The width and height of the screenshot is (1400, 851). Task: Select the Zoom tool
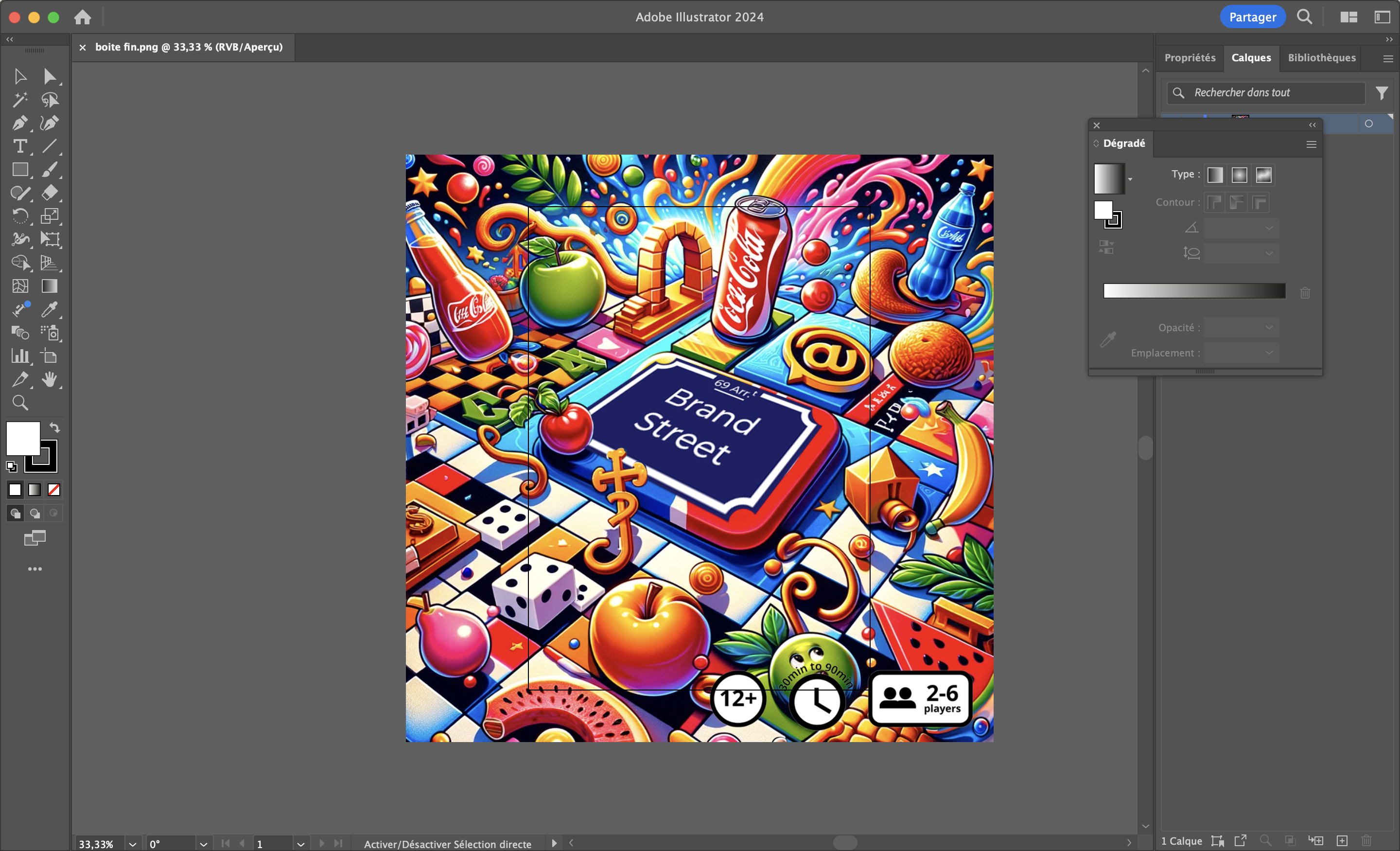click(20, 403)
